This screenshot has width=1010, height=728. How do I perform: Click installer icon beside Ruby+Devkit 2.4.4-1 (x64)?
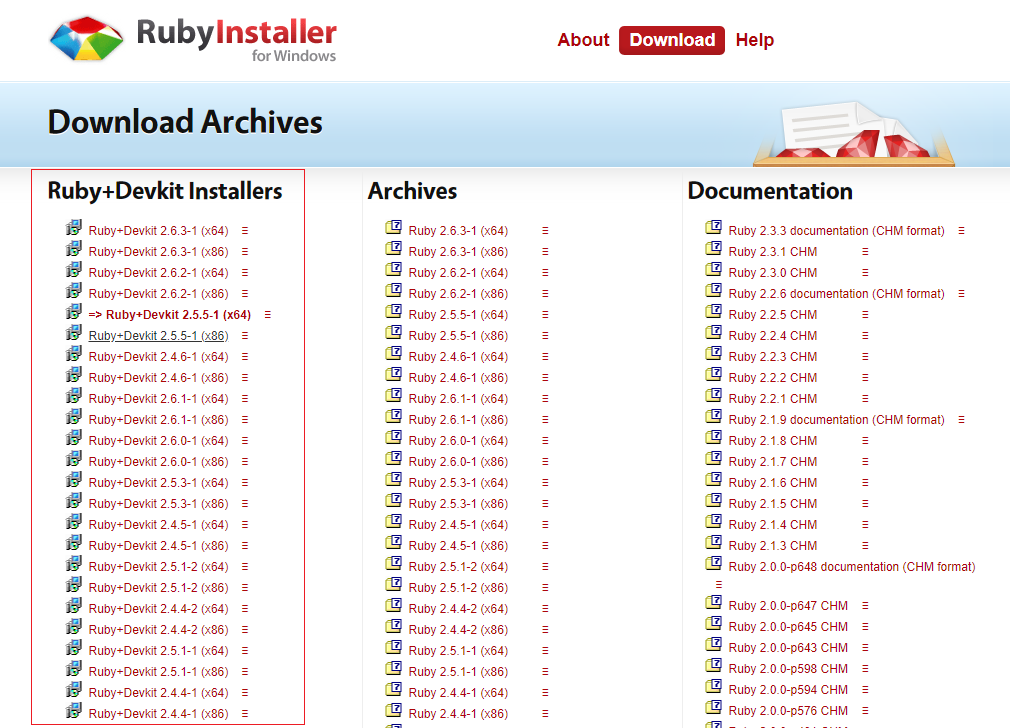pos(73,690)
